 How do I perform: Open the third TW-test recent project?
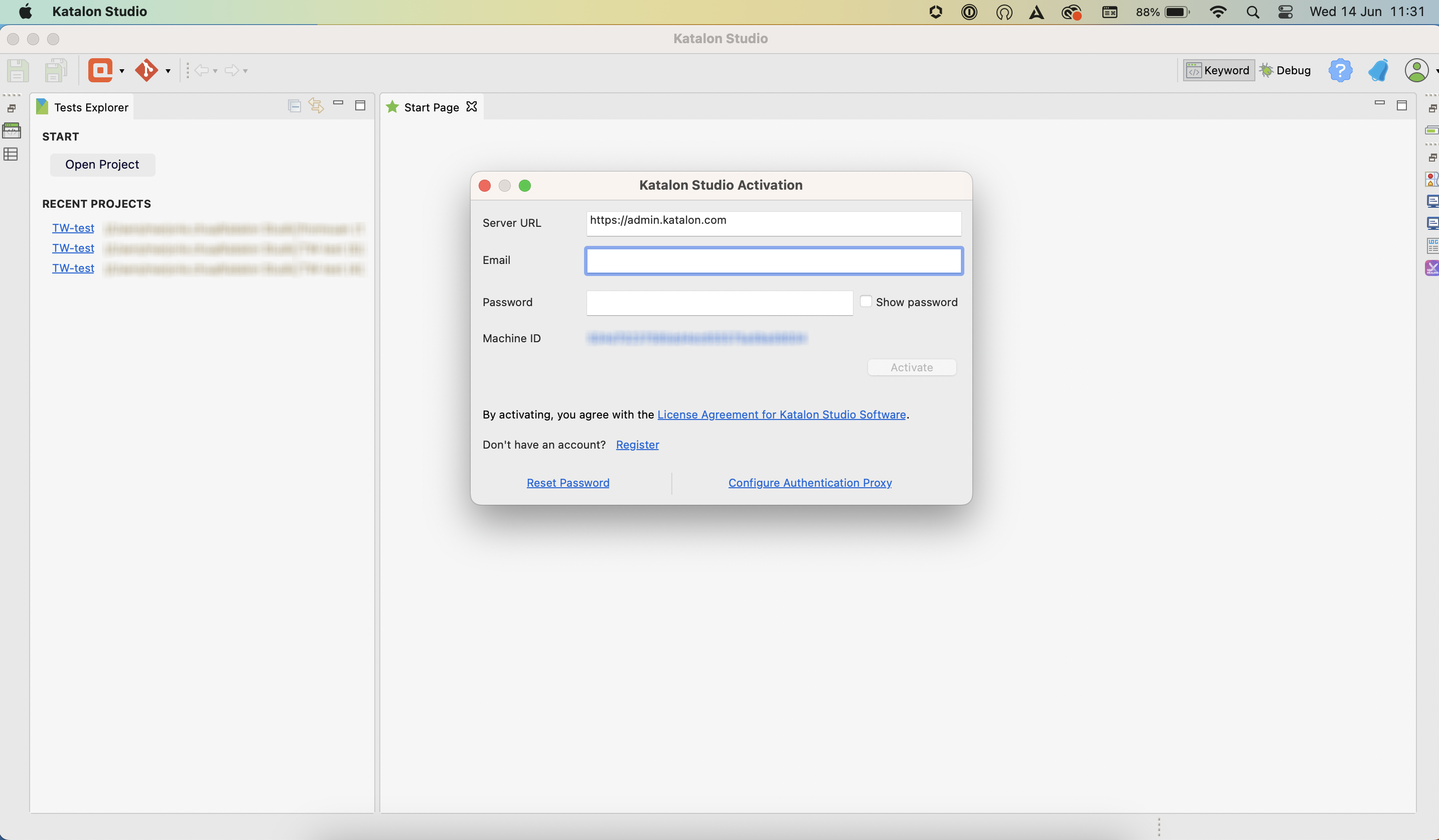click(x=73, y=268)
